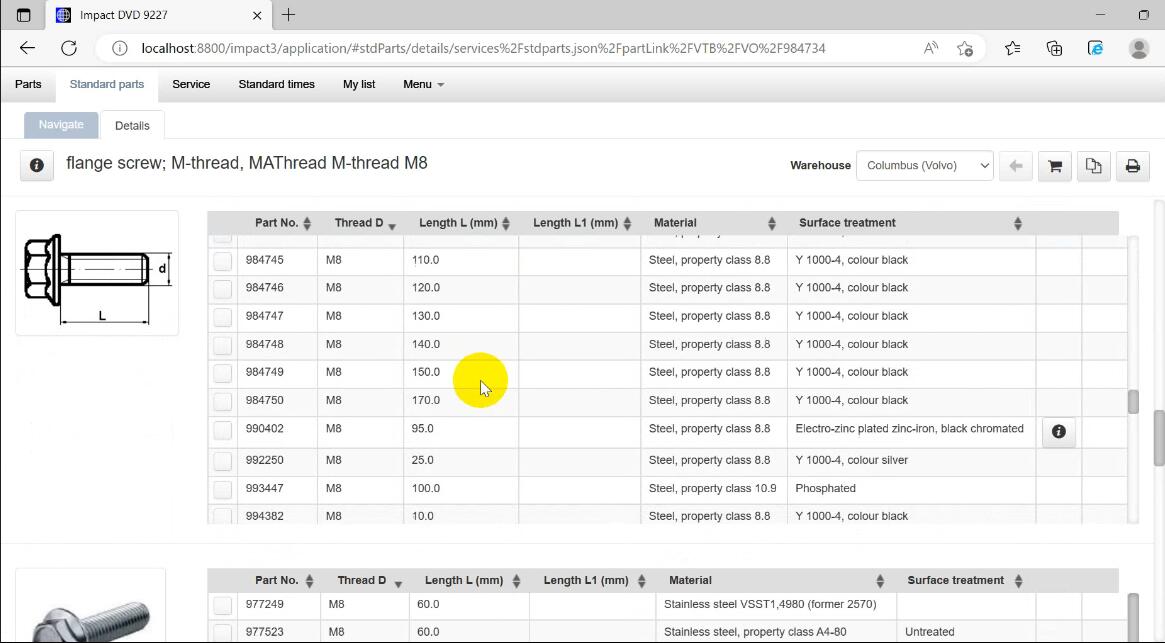
Task: Open the Warehouse dropdown showing Columbus (Volvo)
Action: (924, 166)
